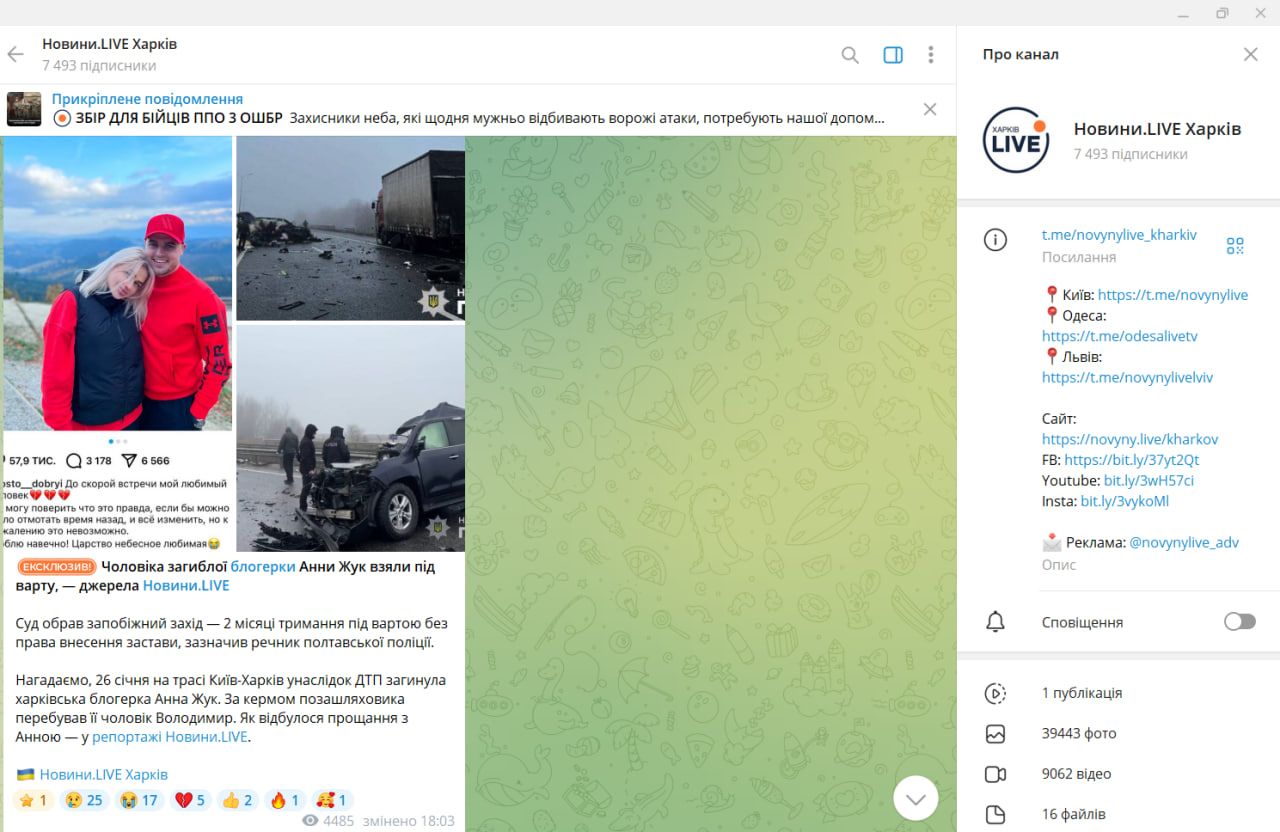Viewport: 1280px width, 832px height.
Task: Open the 1 публікація stories entry
Action: point(1081,693)
